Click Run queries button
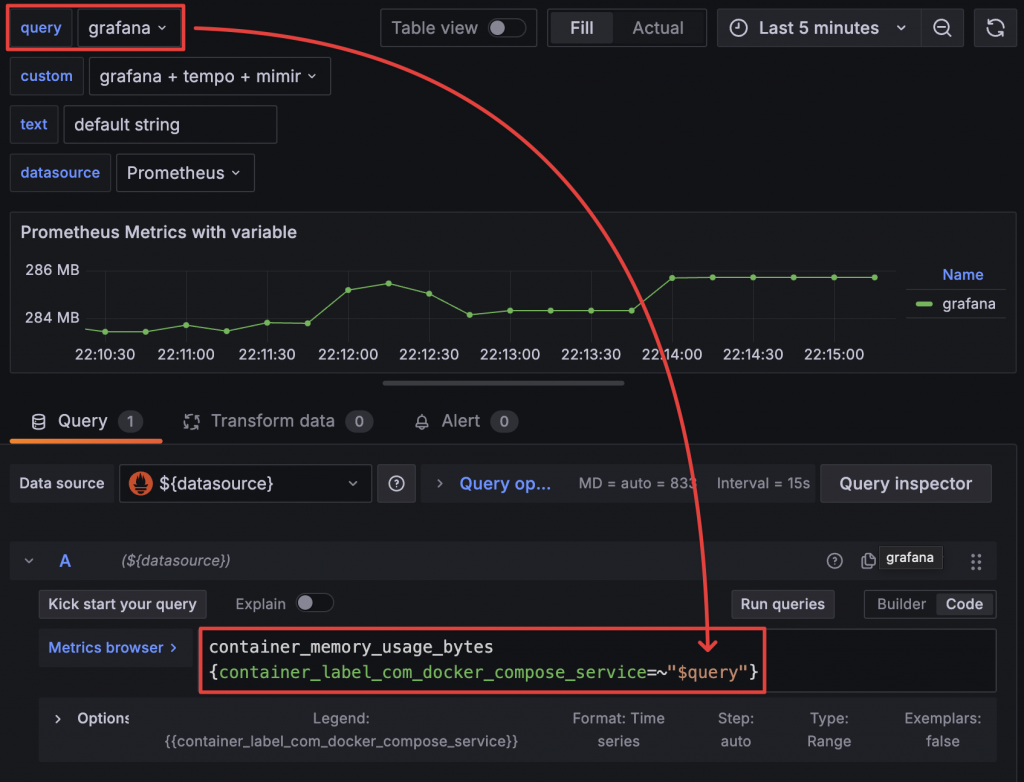1024x782 pixels. [782, 604]
